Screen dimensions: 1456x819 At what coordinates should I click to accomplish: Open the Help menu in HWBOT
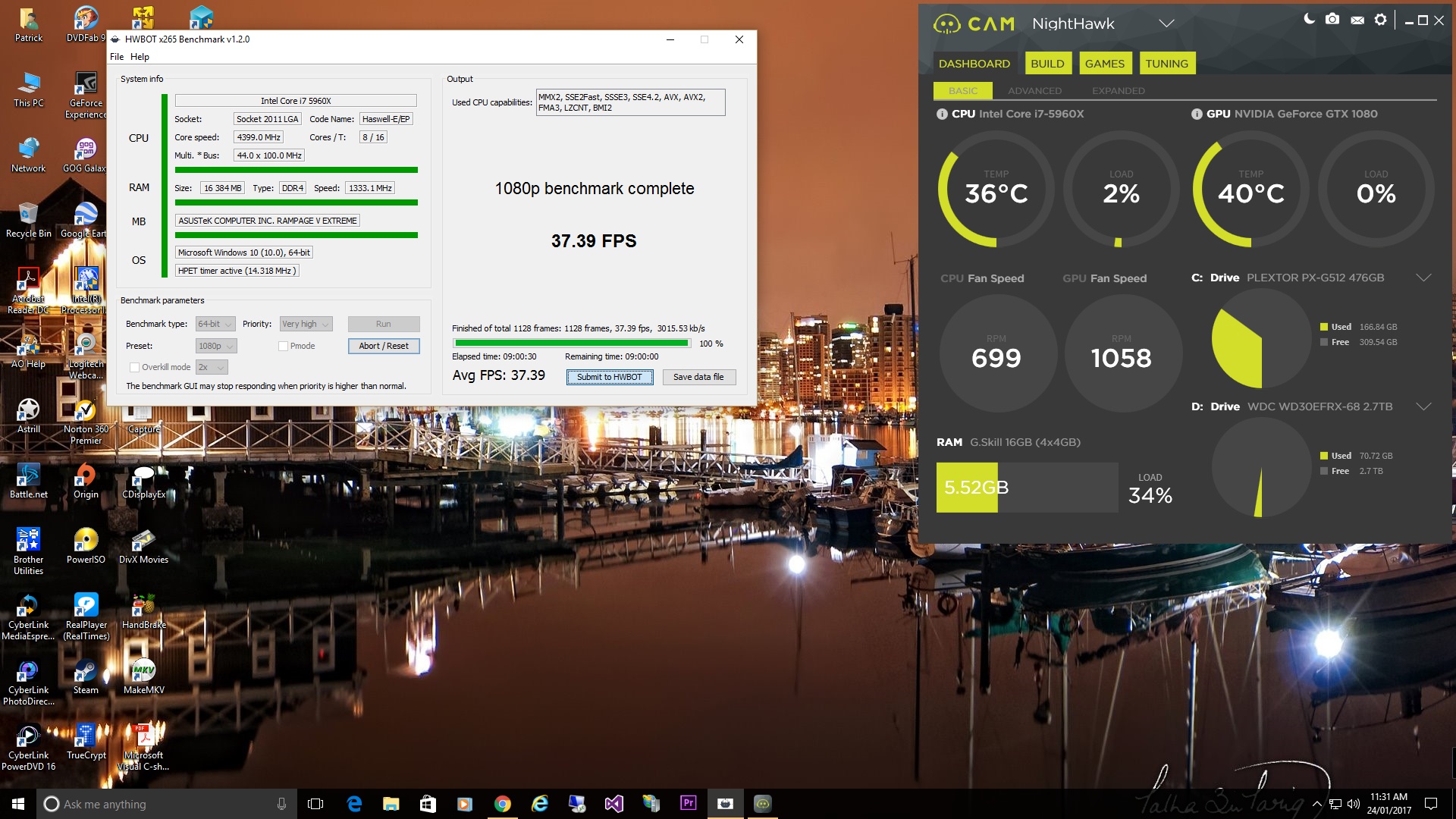point(140,57)
